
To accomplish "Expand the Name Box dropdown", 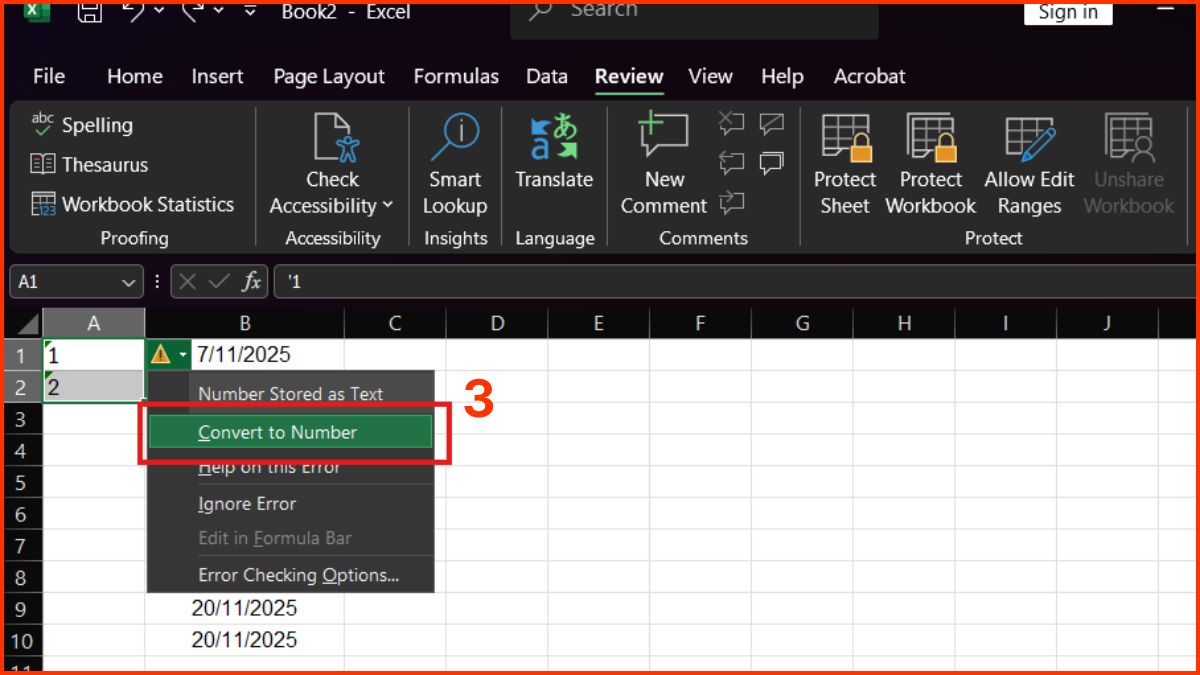I will pos(127,281).
